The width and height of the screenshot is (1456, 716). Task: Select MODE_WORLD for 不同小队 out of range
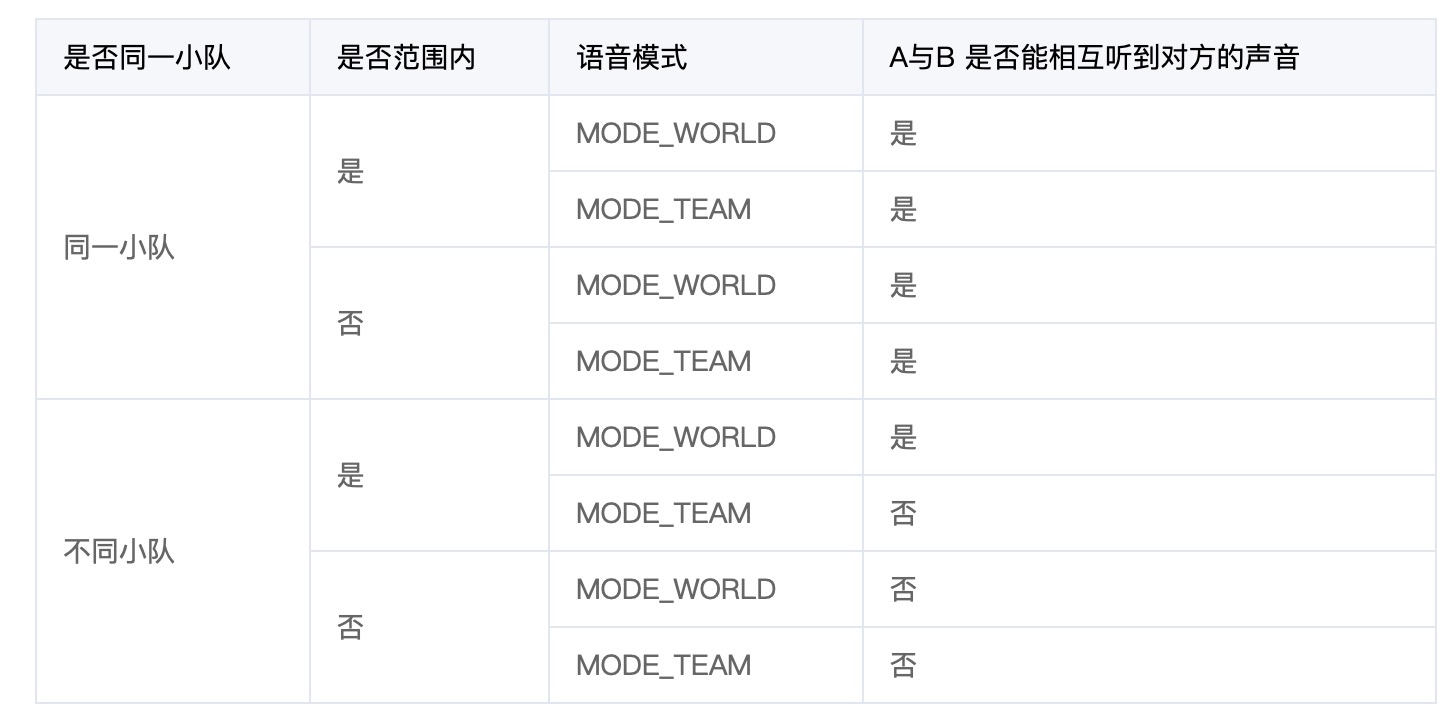point(676,589)
